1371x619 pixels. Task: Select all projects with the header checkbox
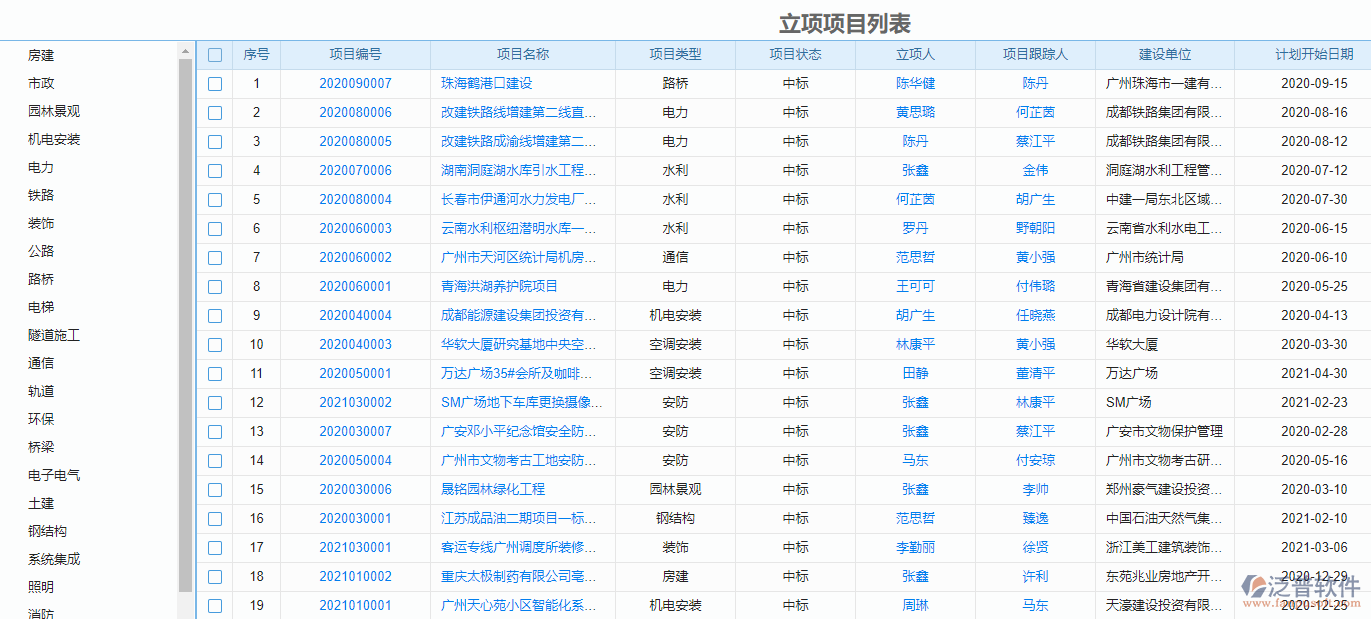(x=214, y=55)
